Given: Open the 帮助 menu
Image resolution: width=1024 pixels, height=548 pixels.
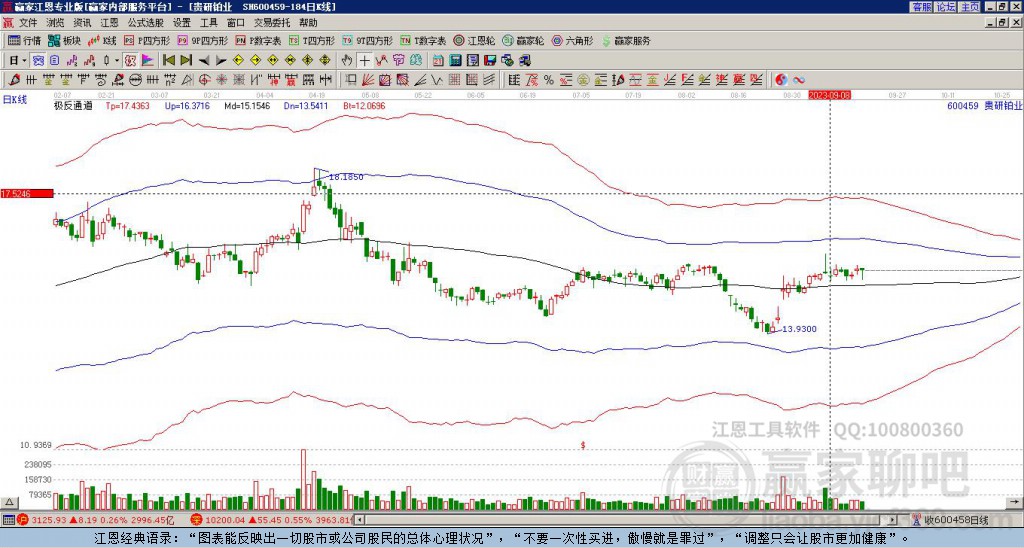Looking at the screenshot, I should pos(308,23).
